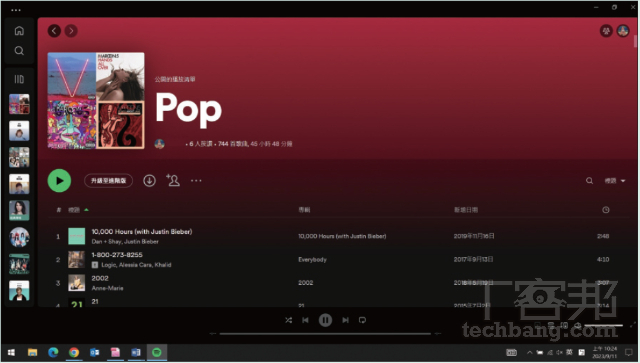Show hidden system tray icons
This screenshot has height=363, width=640.
point(529,352)
